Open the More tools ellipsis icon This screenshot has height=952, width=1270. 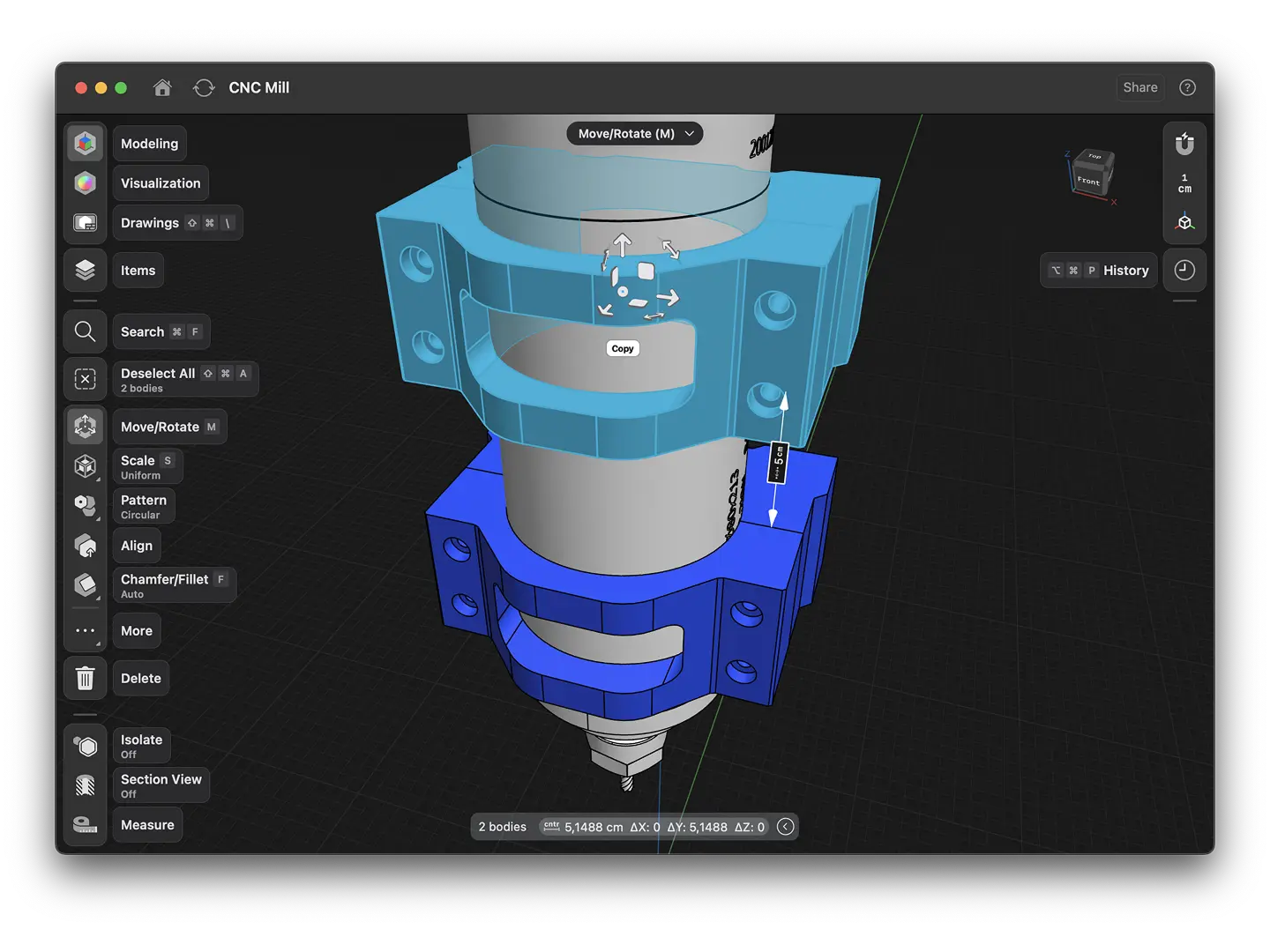coord(85,630)
